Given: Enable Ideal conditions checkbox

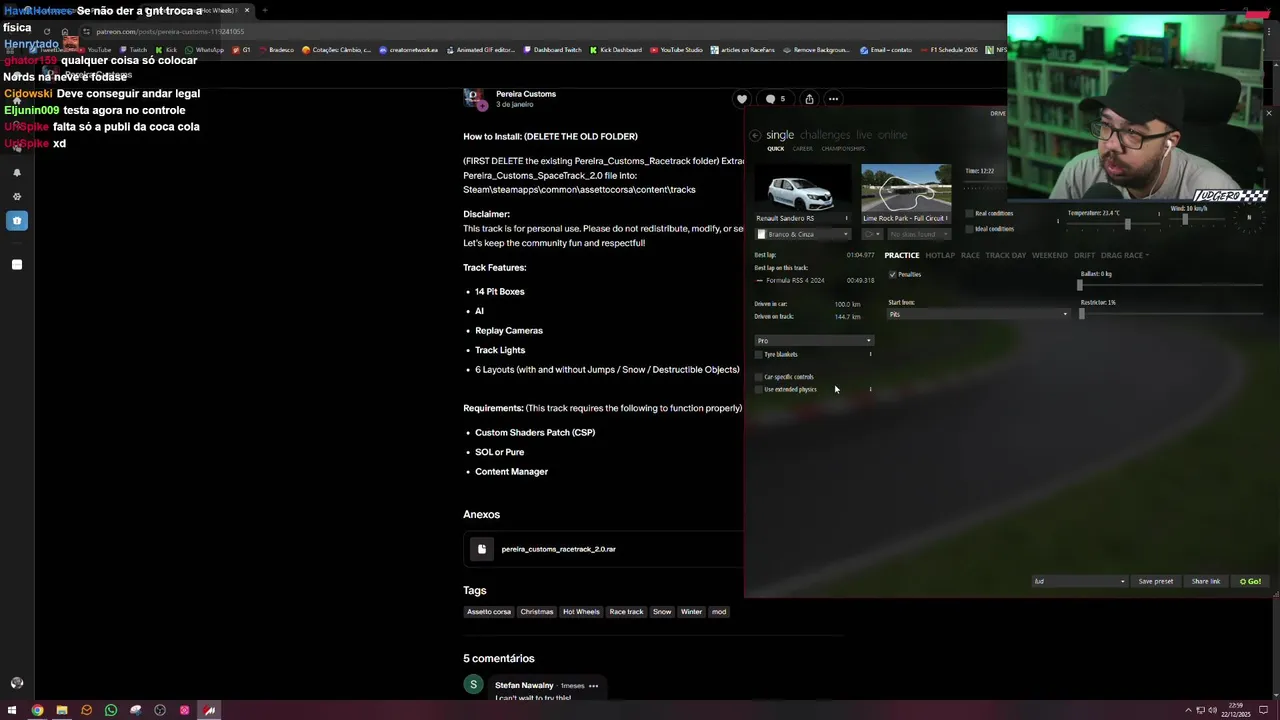Looking at the screenshot, I should [970, 229].
